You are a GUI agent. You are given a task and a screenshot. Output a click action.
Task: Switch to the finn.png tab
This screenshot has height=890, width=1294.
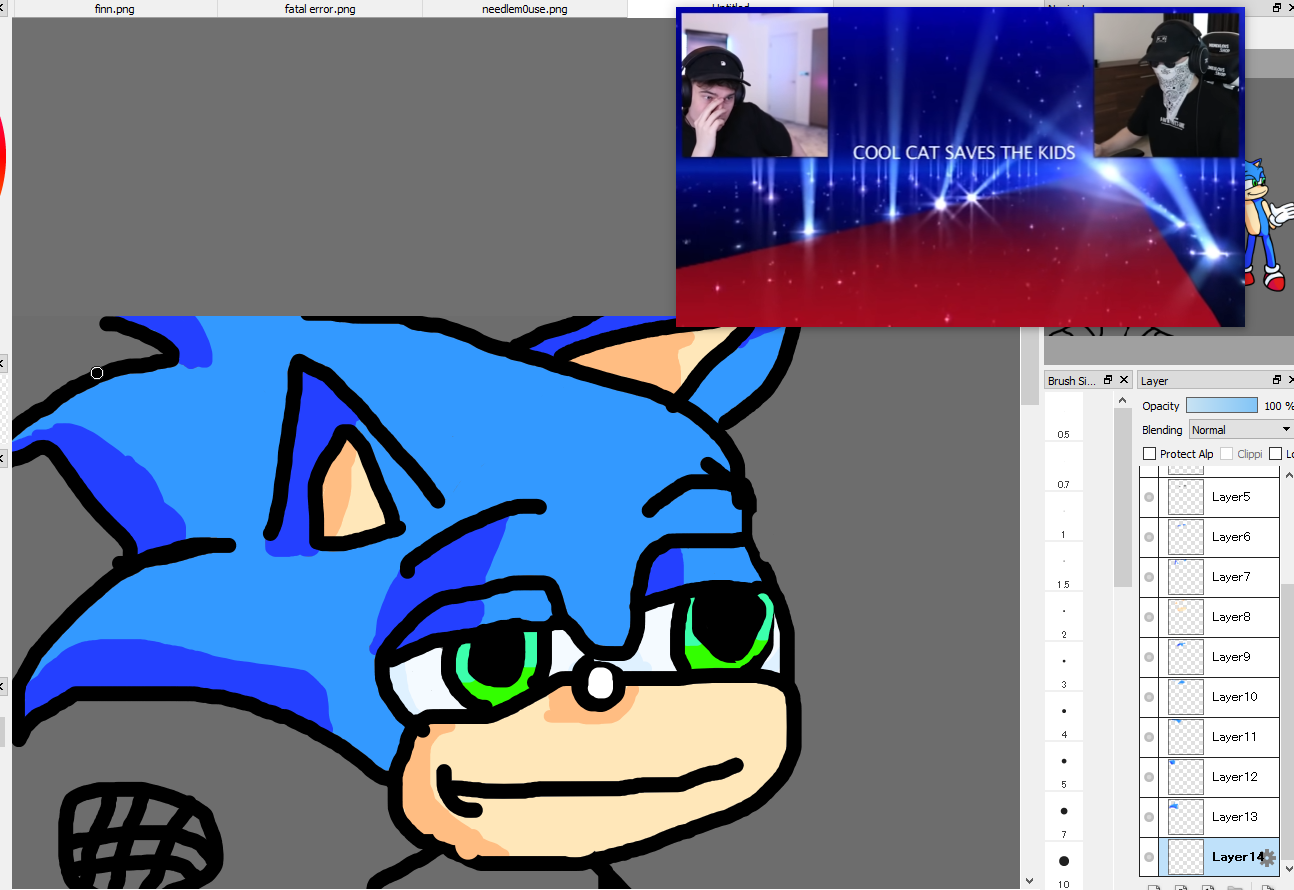[115, 9]
